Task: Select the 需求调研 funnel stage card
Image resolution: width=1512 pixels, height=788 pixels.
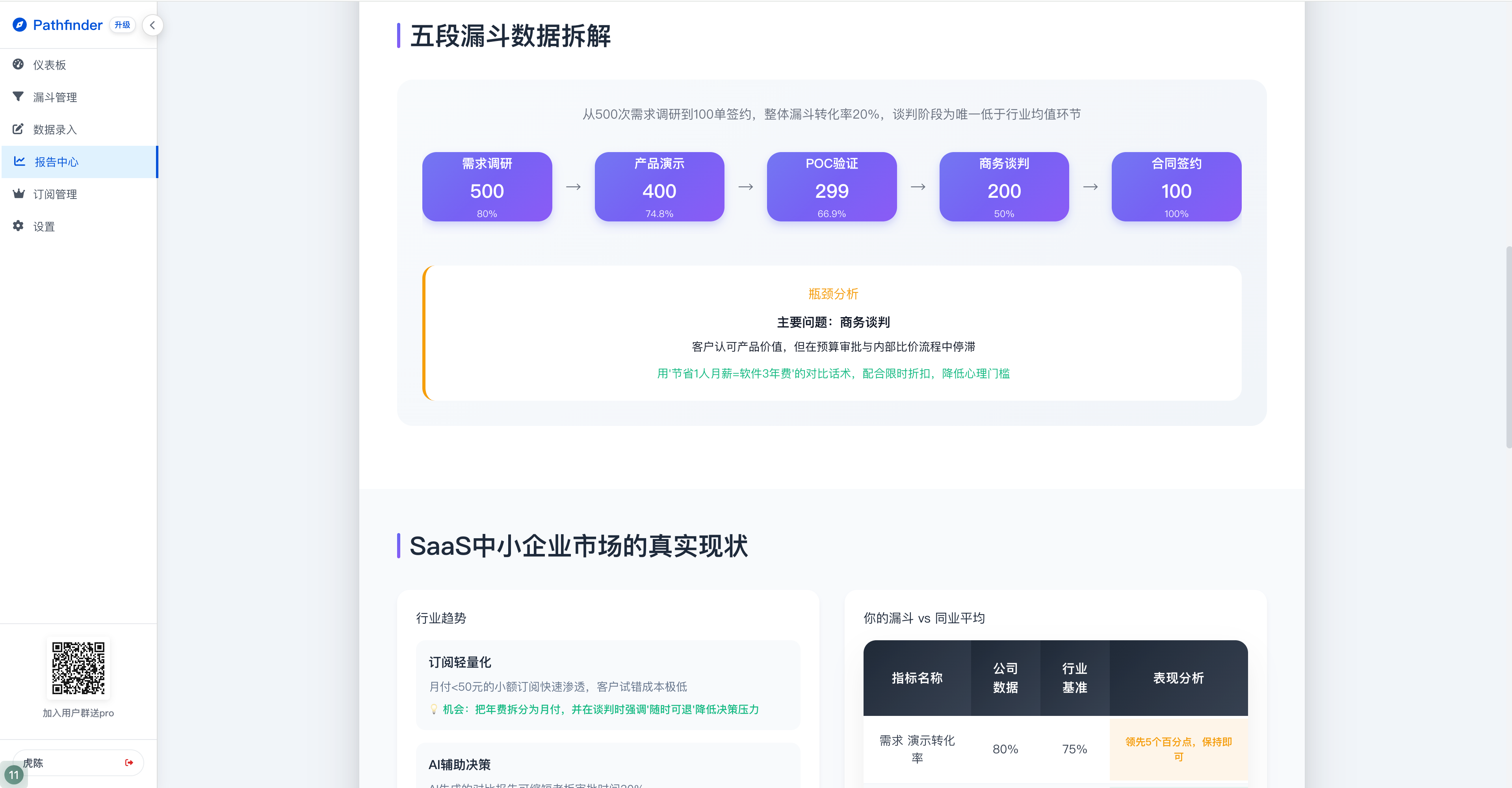Action: (x=487, y=187)
